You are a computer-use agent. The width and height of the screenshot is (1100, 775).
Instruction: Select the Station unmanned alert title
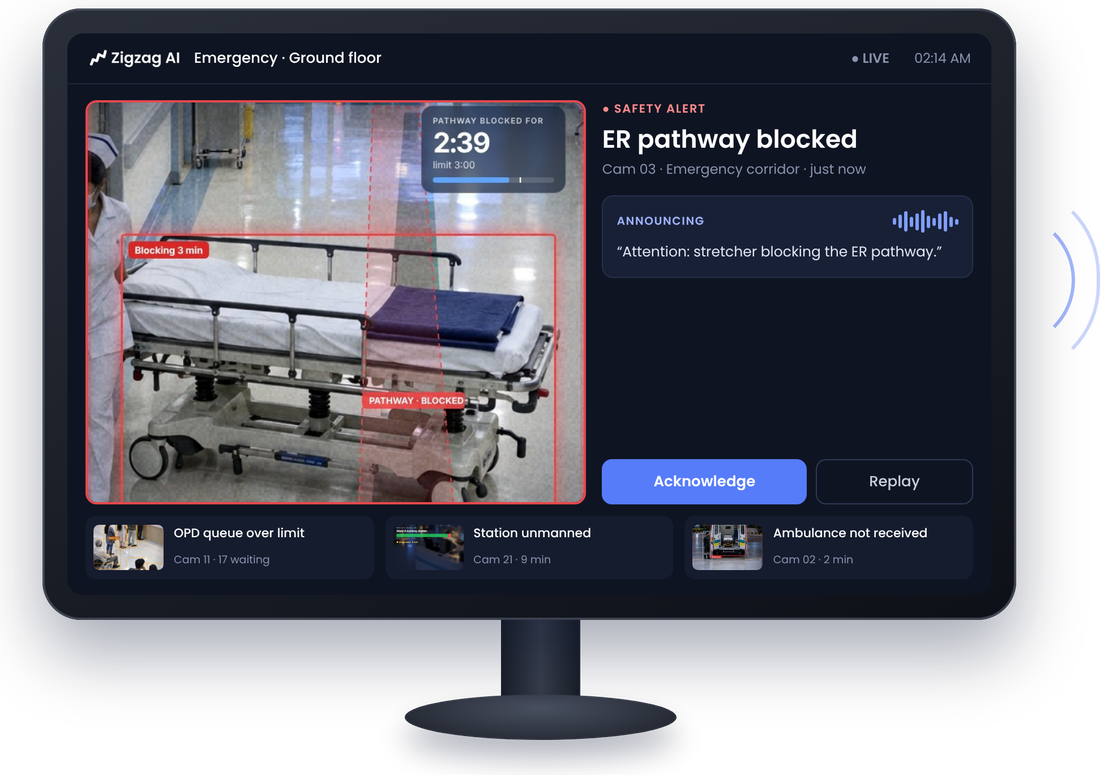point(532,533)
